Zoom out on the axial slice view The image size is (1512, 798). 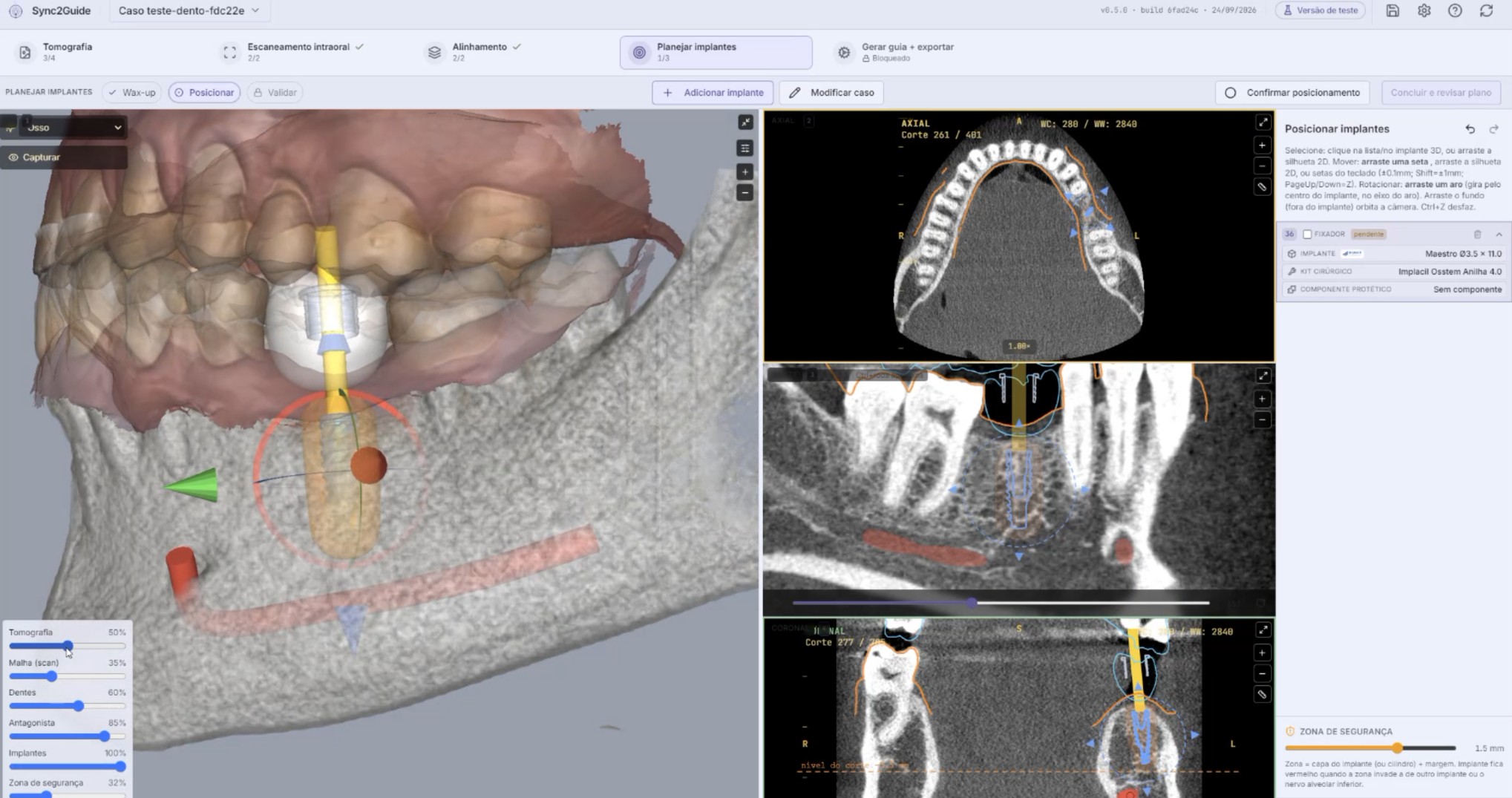pos(1262,166)
